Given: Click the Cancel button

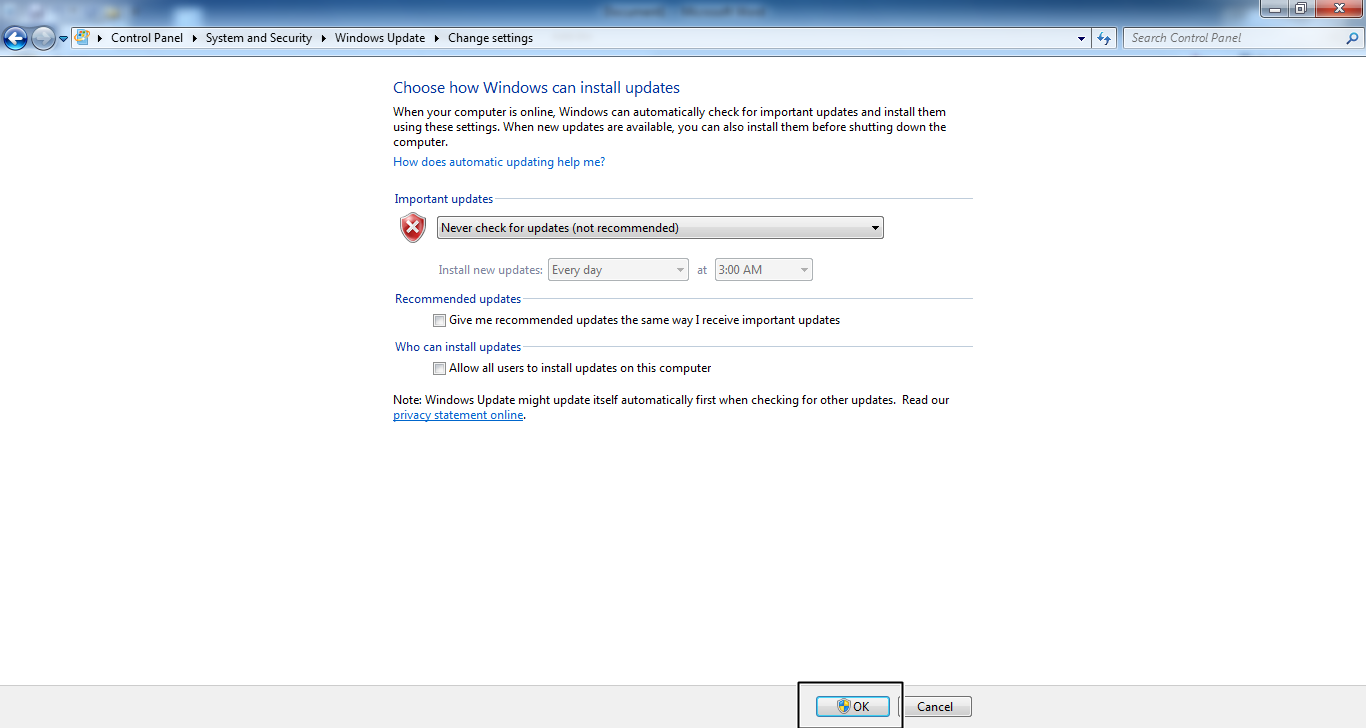Looking at the screenshot, I should pos(935,706).
